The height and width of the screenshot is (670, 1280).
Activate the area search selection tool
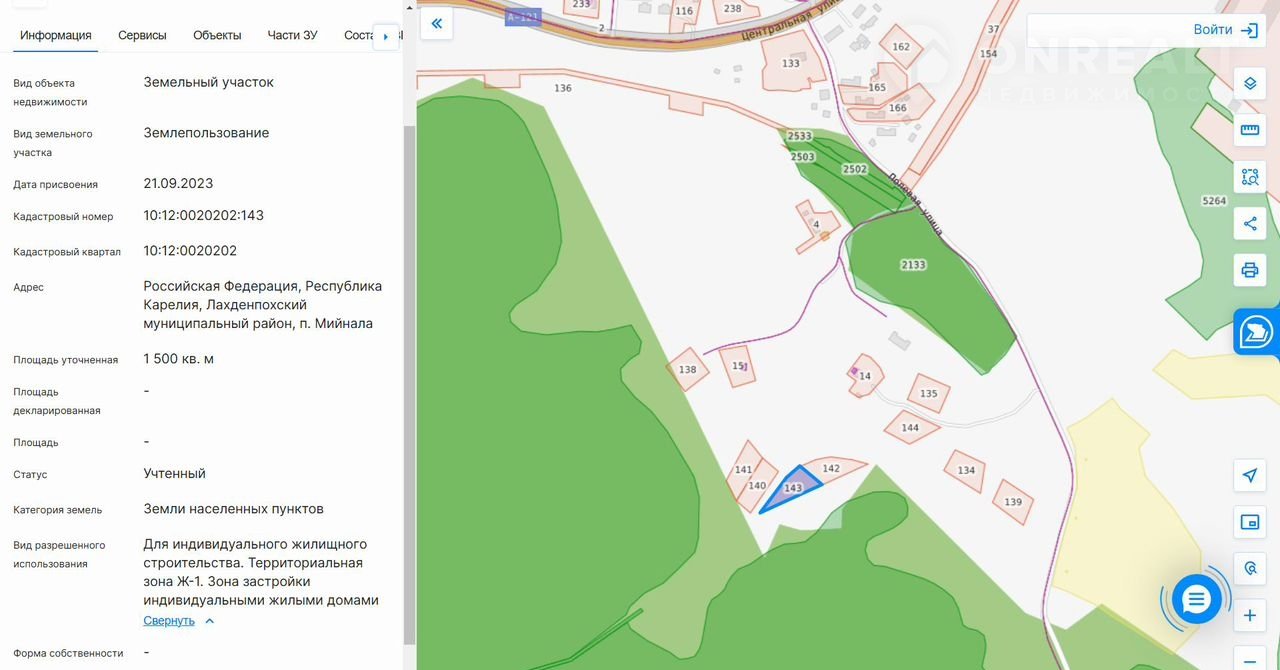pyautogui.click(x=1249, y=177)
